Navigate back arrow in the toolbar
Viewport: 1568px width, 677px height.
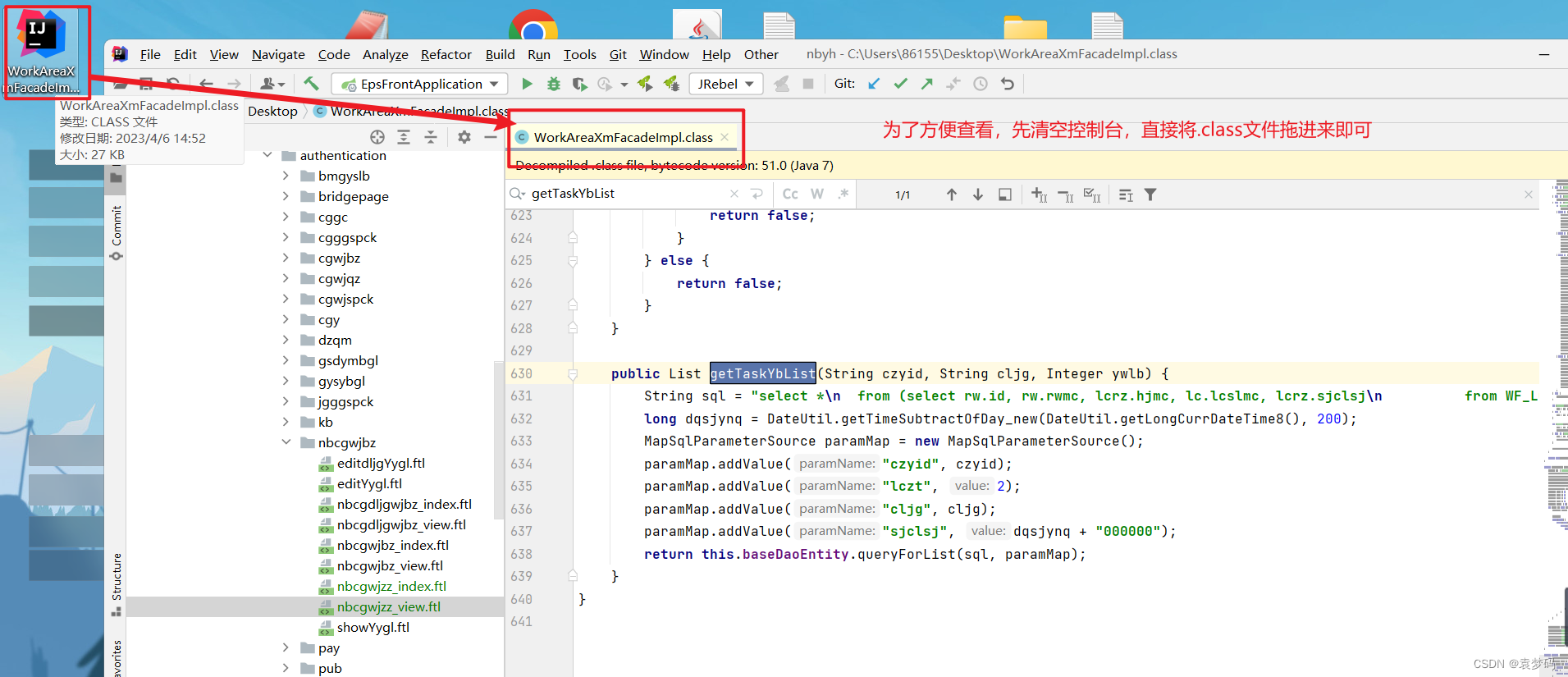pyautogui.click(x=206, y=84)
